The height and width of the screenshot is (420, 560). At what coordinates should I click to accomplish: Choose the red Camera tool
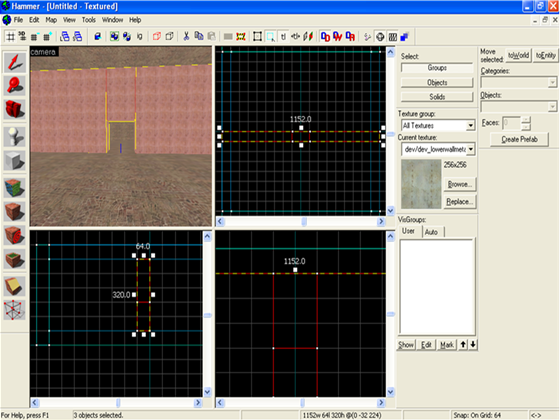15,109
